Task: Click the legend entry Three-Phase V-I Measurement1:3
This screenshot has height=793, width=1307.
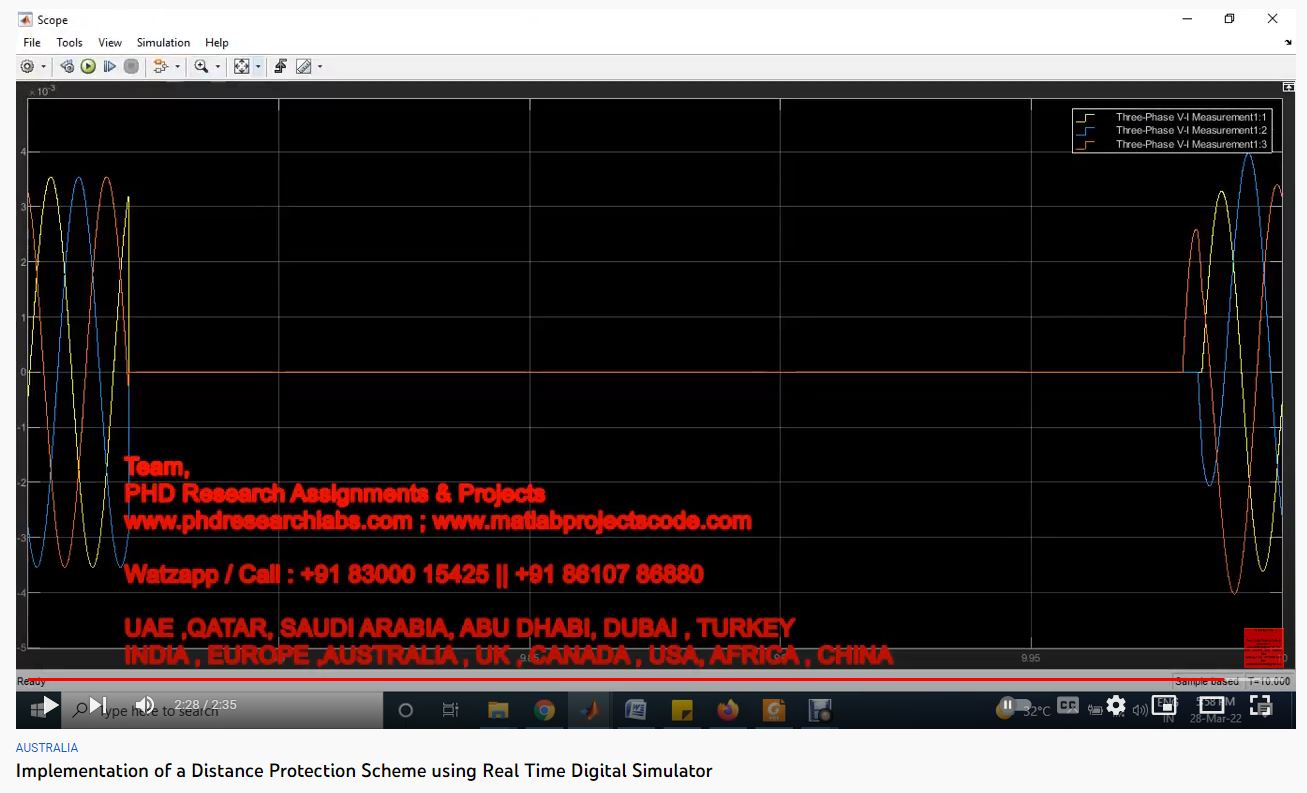Action: 1190,144
